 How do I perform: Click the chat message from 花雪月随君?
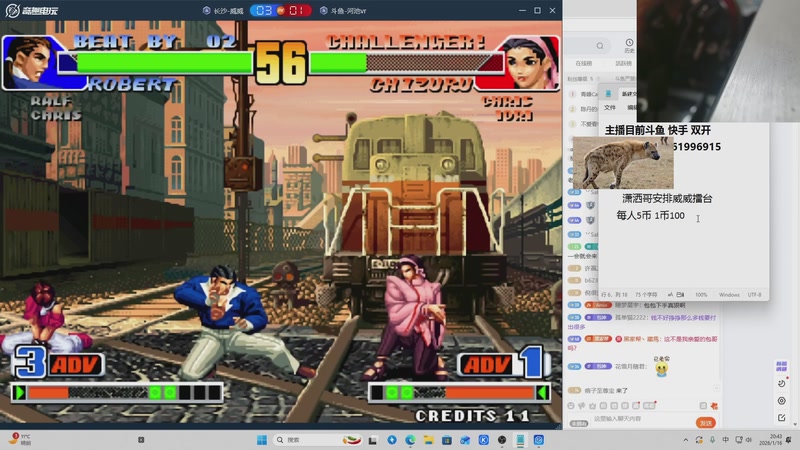[619, 366]
